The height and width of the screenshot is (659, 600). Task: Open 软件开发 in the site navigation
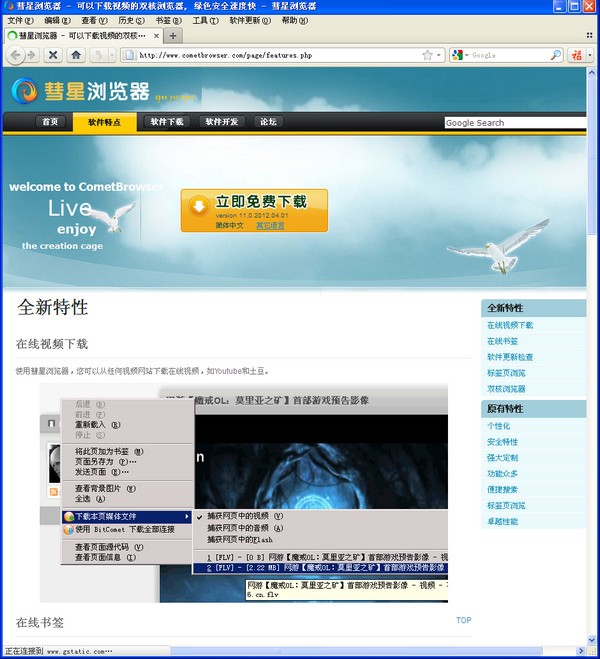click(x=221, y=121)
